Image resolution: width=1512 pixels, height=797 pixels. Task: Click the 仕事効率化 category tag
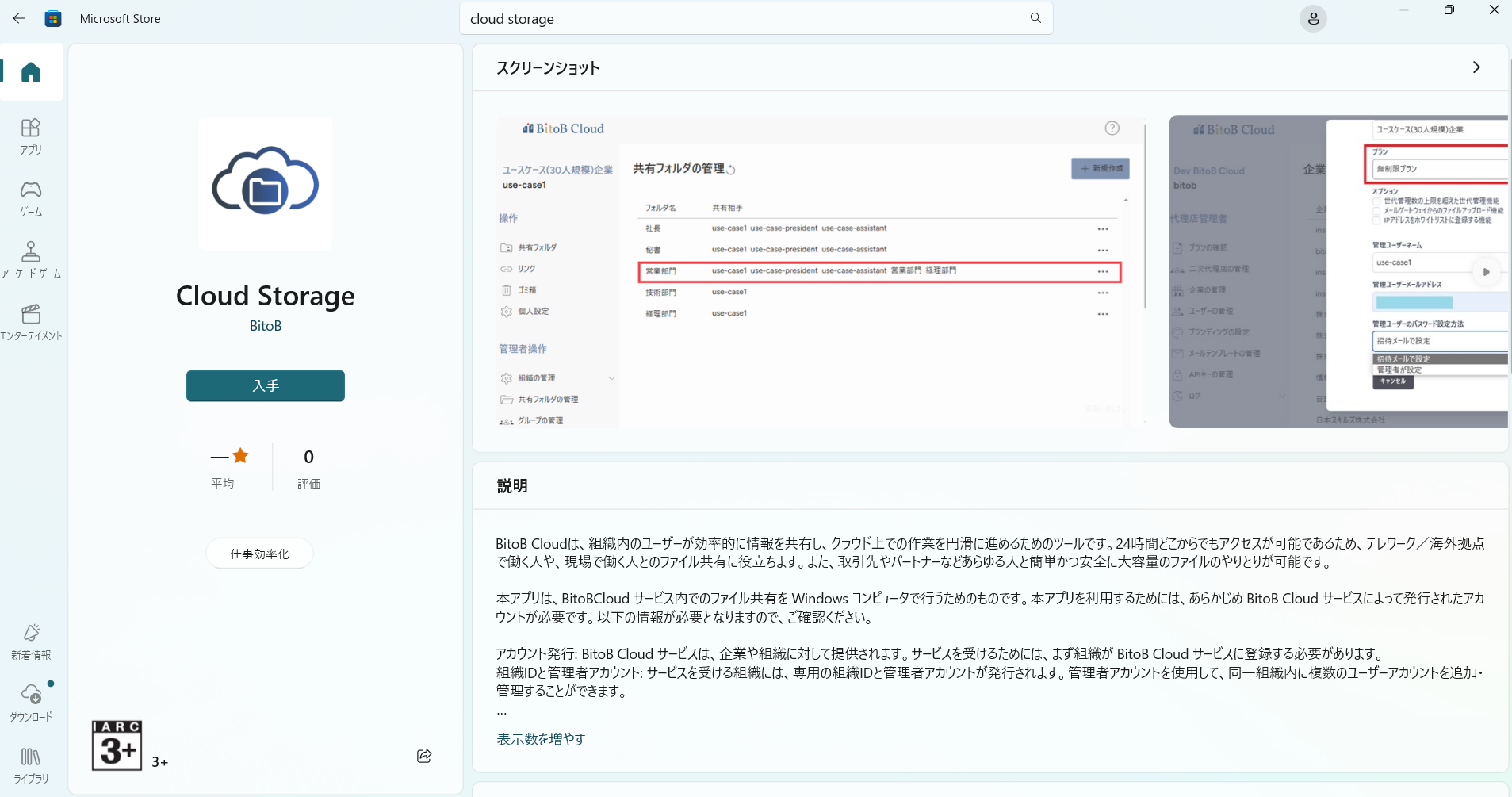[259, 554]
